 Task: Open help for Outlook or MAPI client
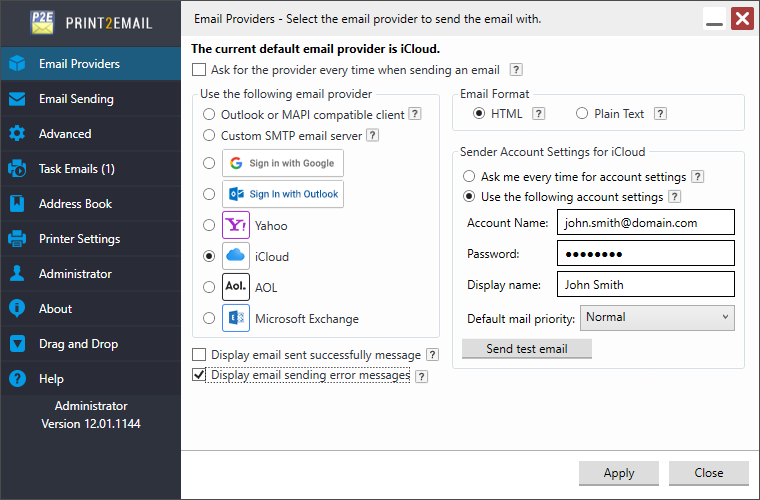[414, 114]
